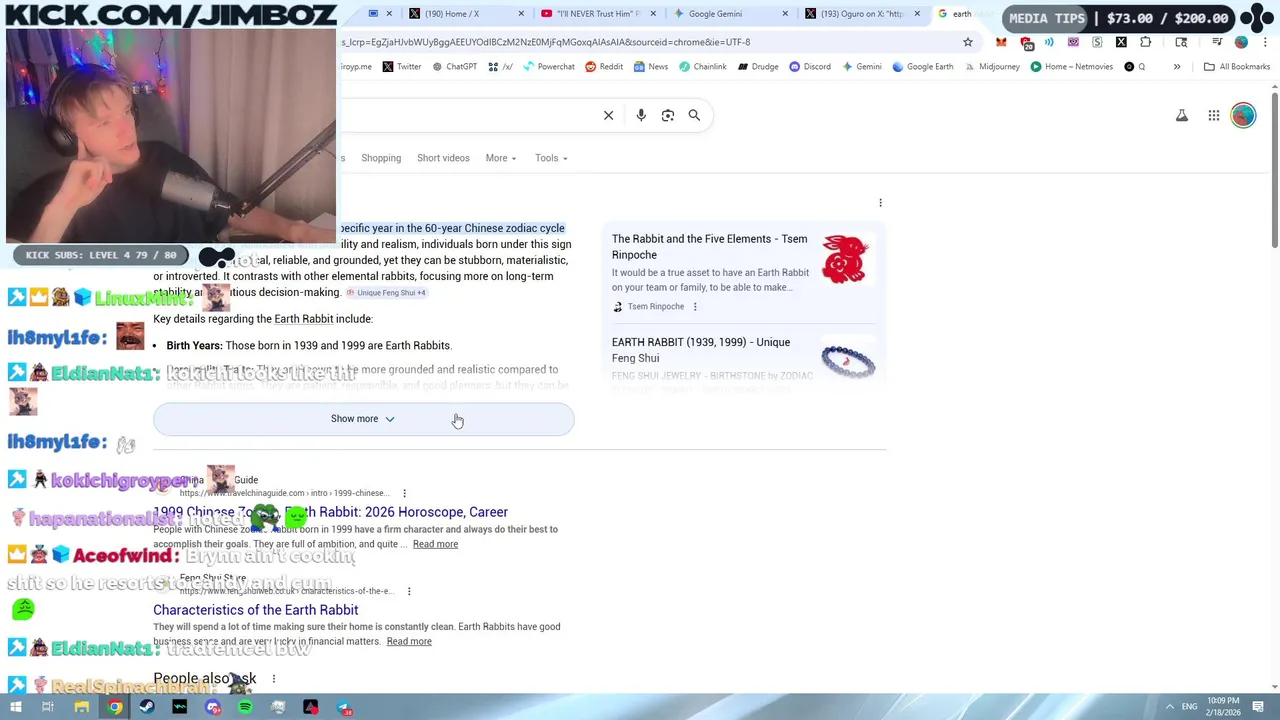Open the Tools dropdown
Viewport: 1280px width, 720px height.
(x=551, y=158)
